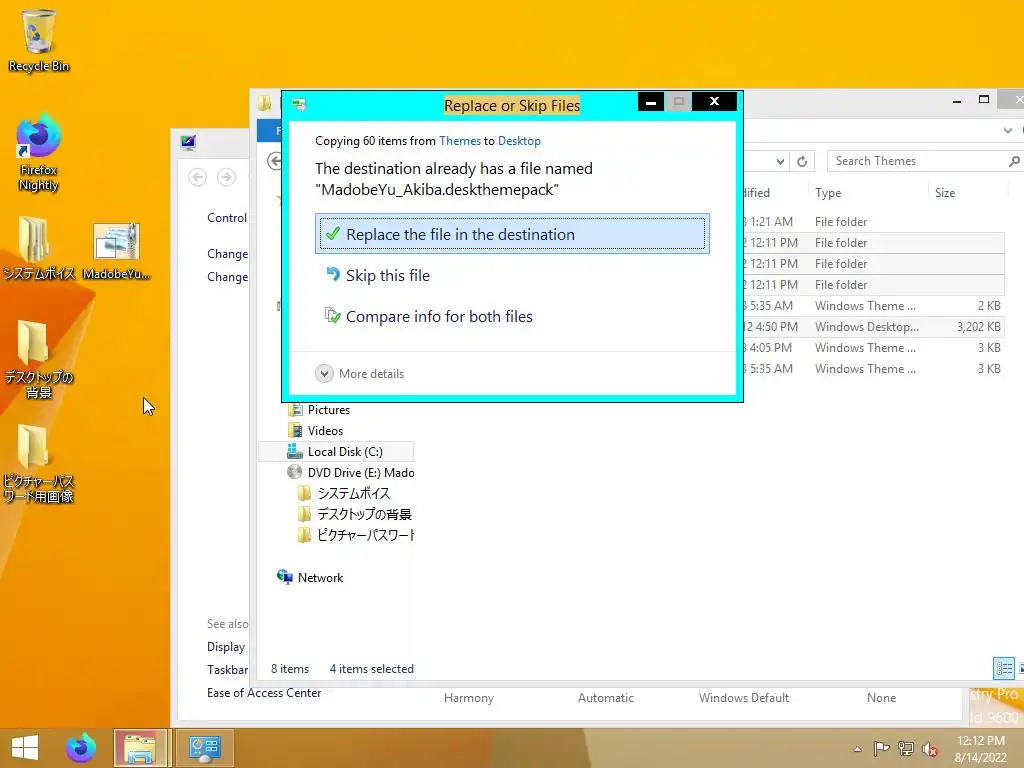
Task: Open the Windows Start button
Action: coord(25,748)
